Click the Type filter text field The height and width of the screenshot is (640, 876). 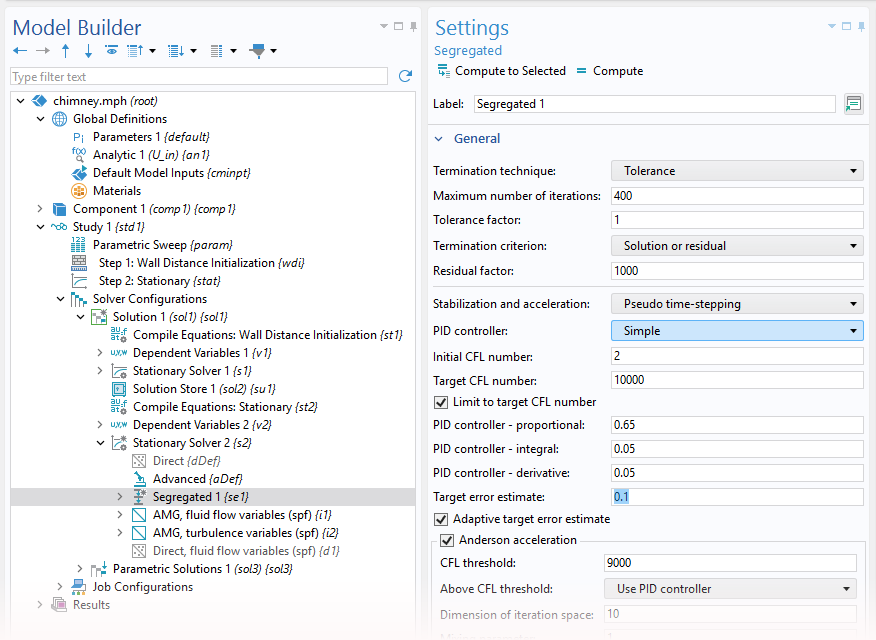pyautogui.click(x=198, y=77)
